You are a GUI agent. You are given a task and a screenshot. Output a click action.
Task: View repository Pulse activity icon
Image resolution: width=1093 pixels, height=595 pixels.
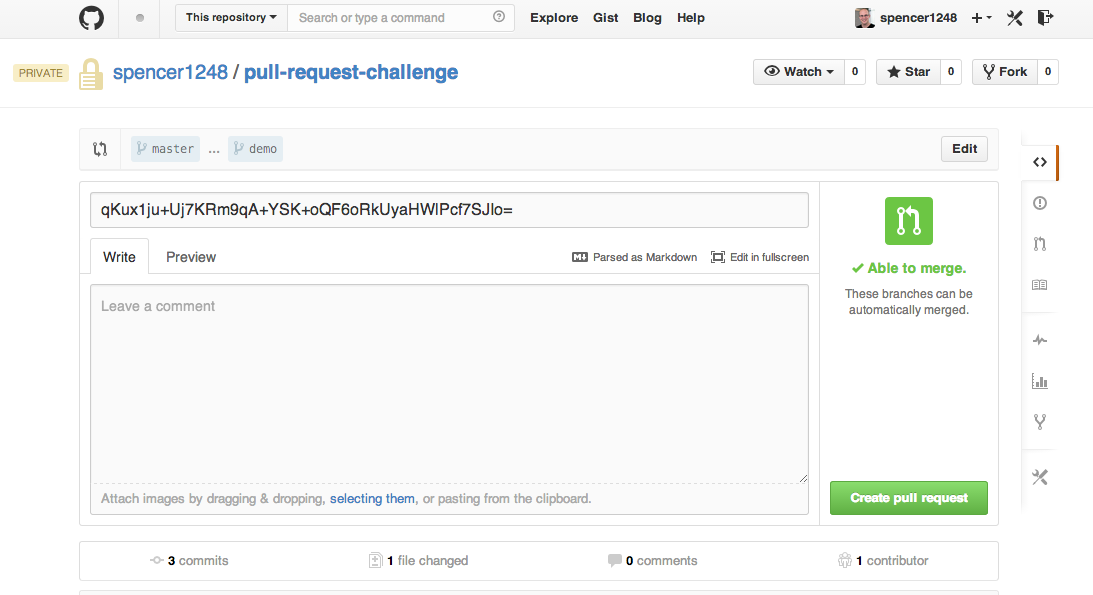(1039, 340)
